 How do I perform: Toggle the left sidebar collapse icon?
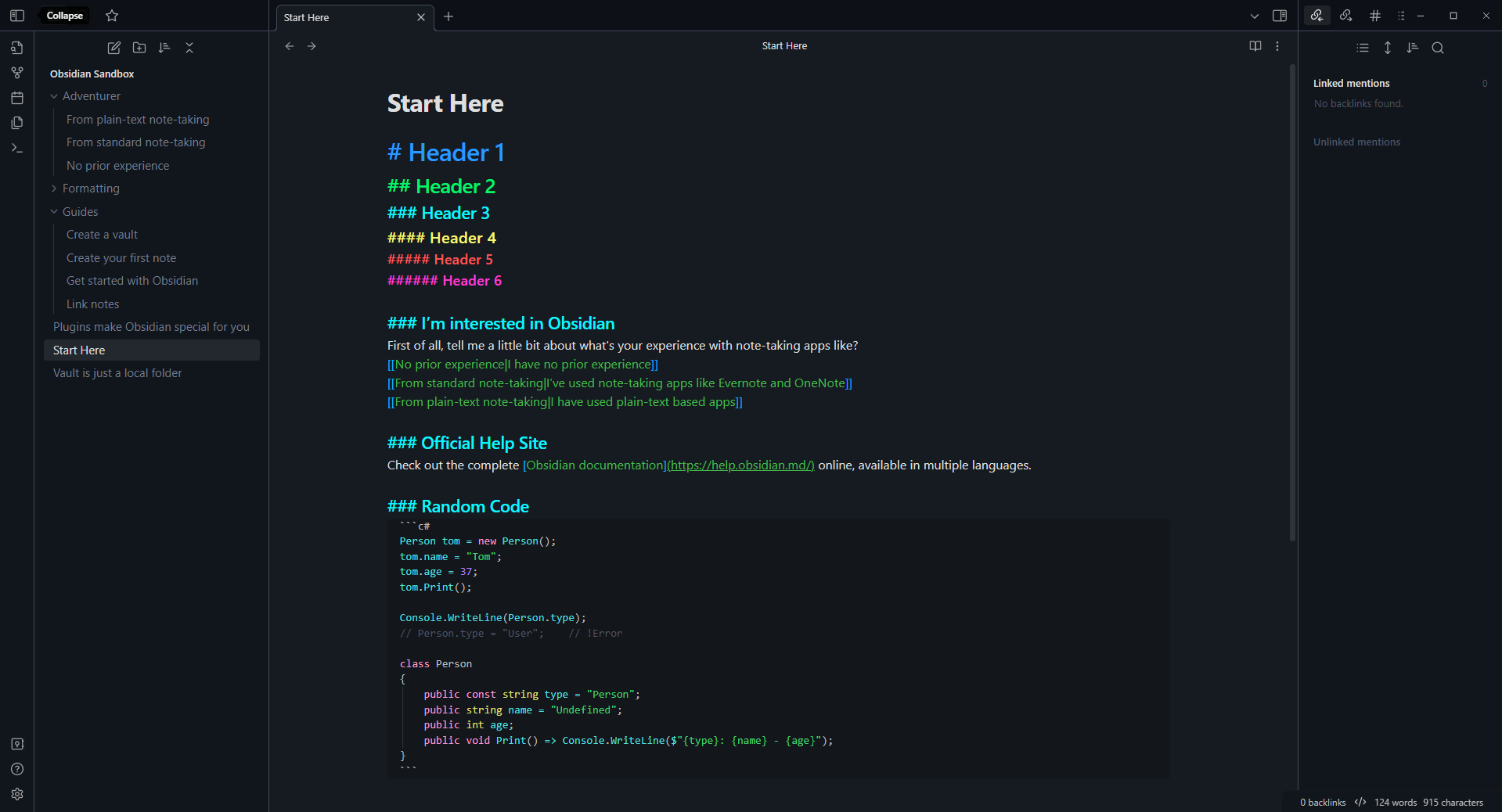tap(17, 16)
